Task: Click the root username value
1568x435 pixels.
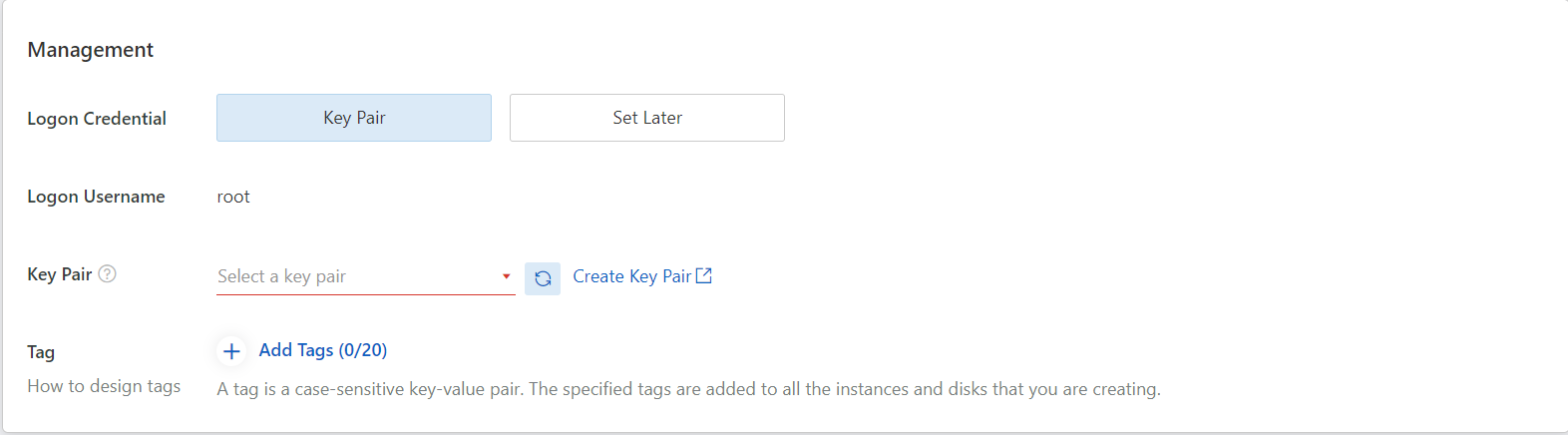Action: coord(233,197)
